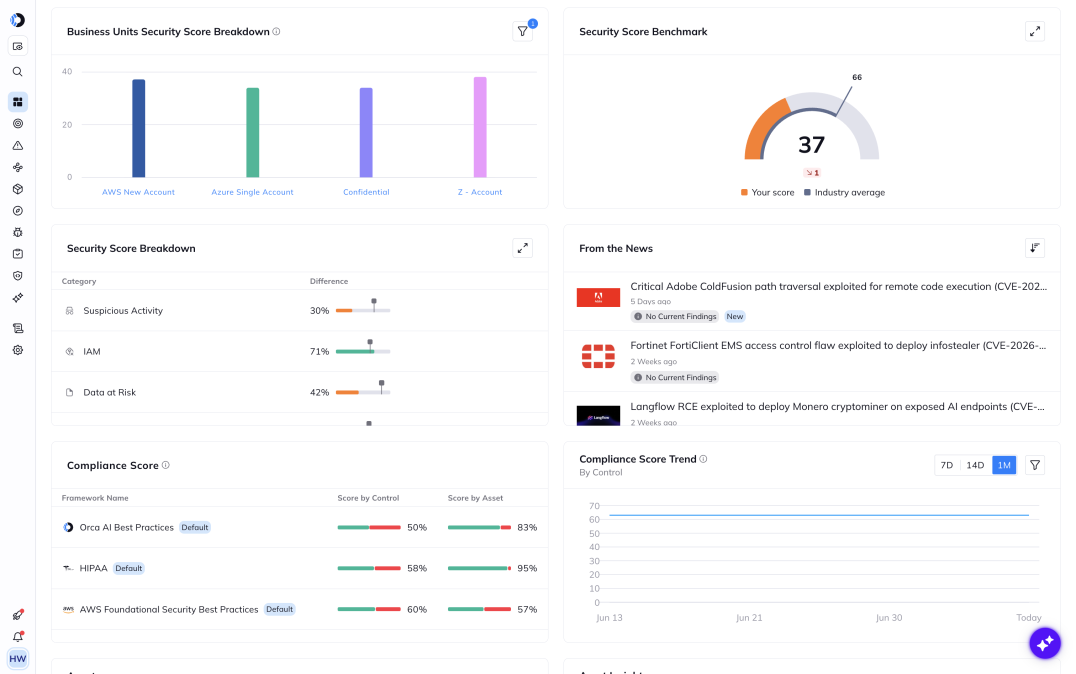
Task: Open vulnerabilities via the bug icon
Action: point(18,232)
